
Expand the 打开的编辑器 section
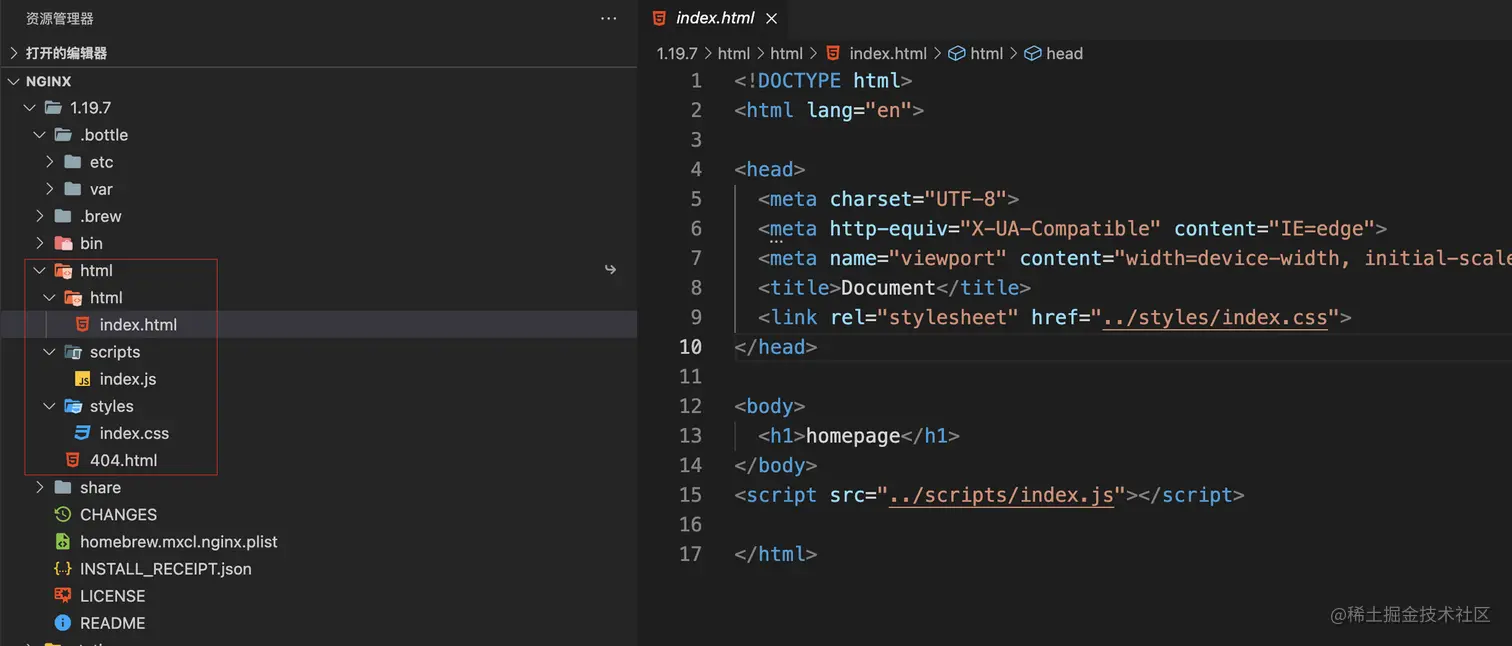(x=14, y=53)
